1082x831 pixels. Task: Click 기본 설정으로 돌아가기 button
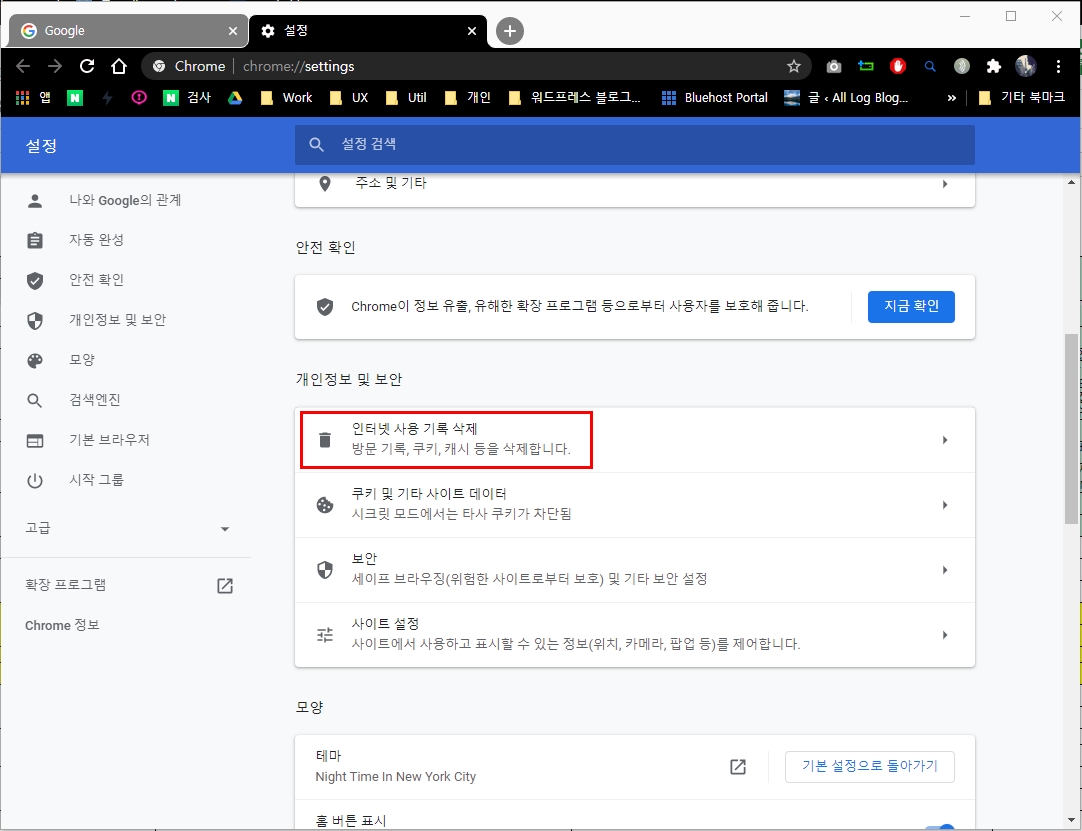click(869, 766)
